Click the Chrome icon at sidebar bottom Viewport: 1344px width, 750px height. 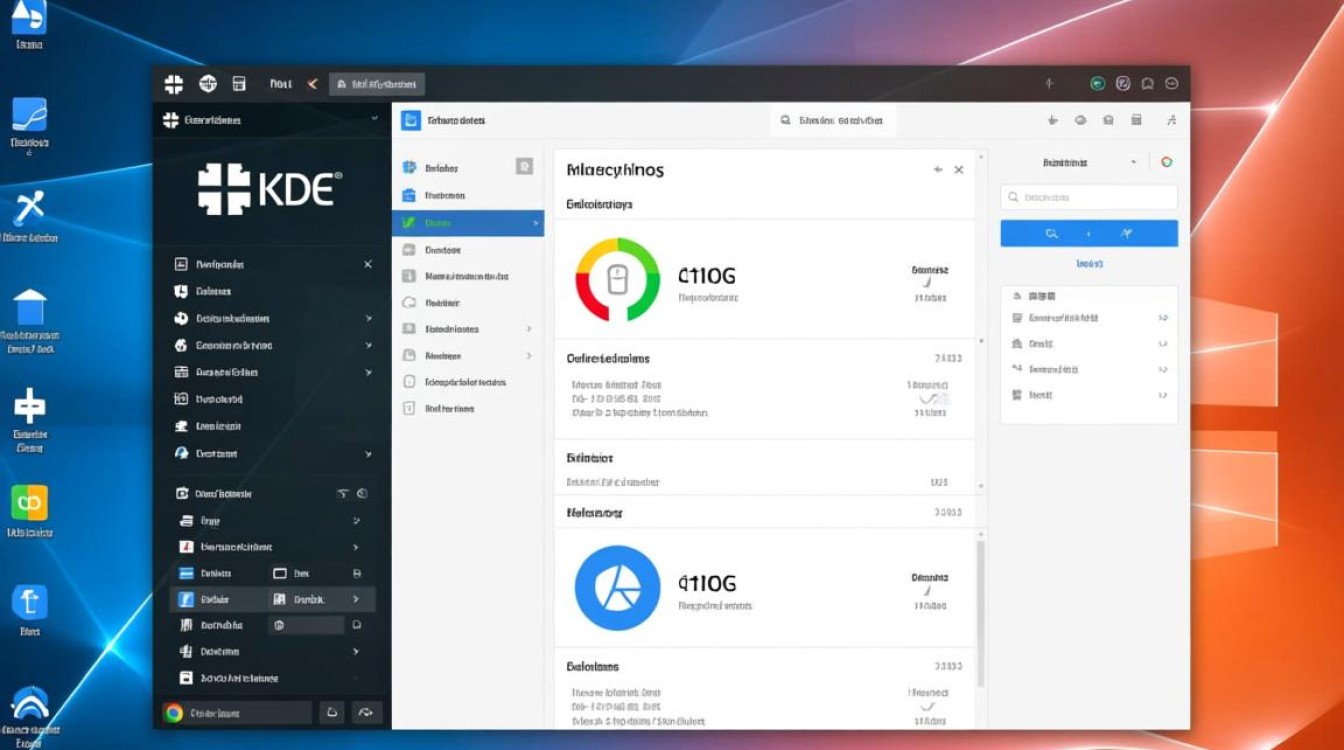pos(174,713)
